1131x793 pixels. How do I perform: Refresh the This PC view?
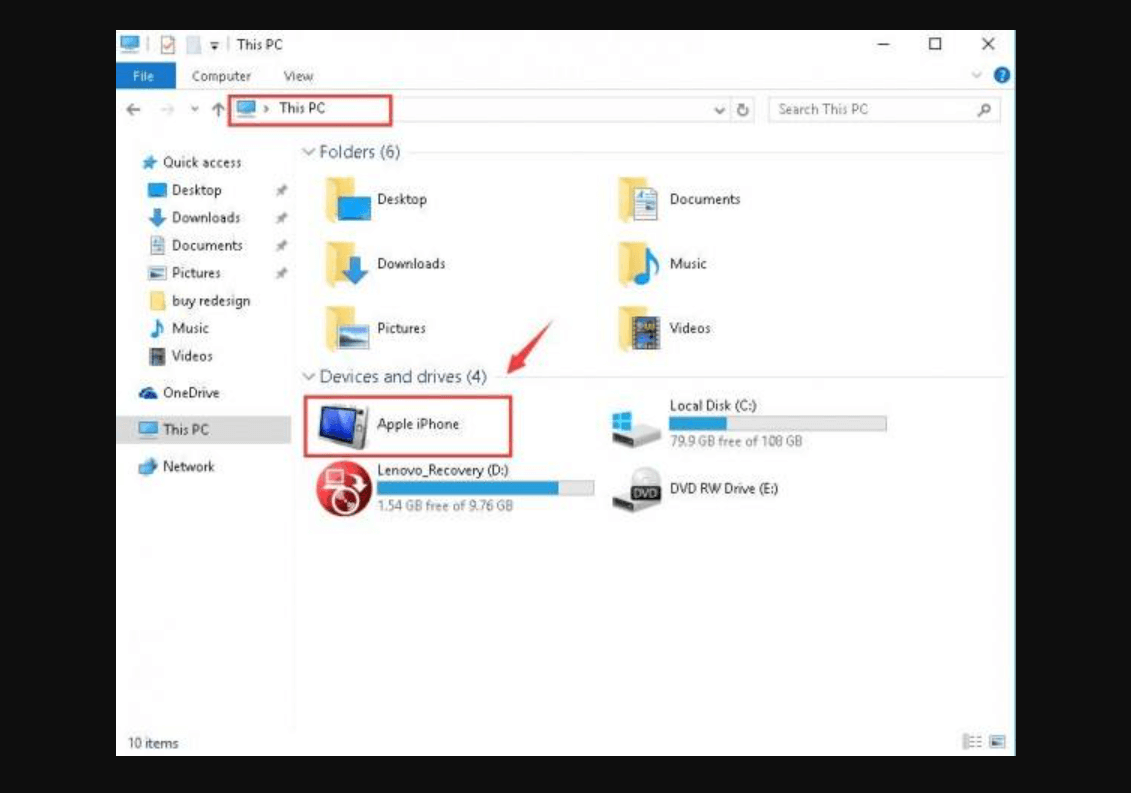tap(742, 110)
